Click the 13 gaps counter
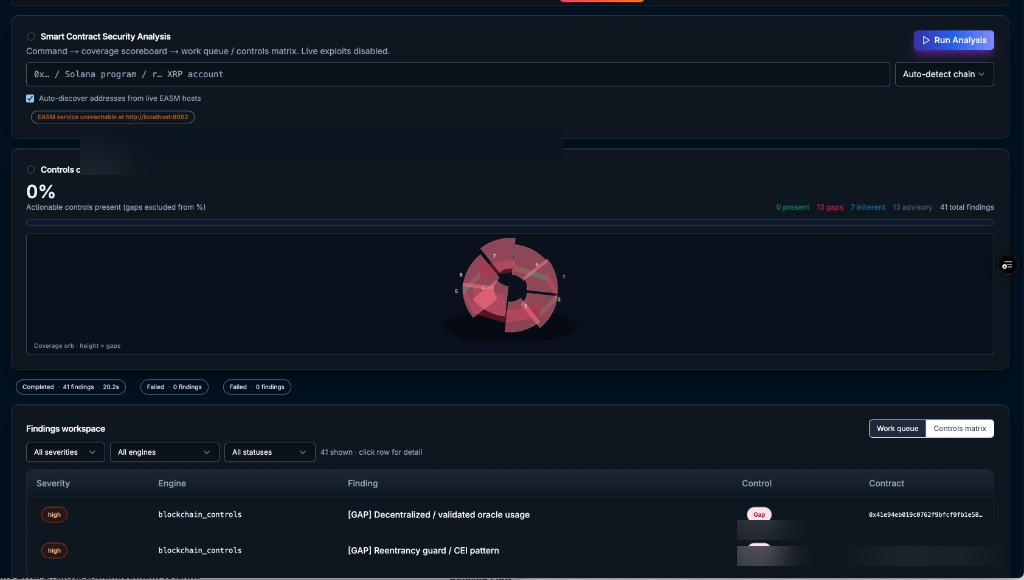The image size is (1024, 580). click(x=829, y=208)
